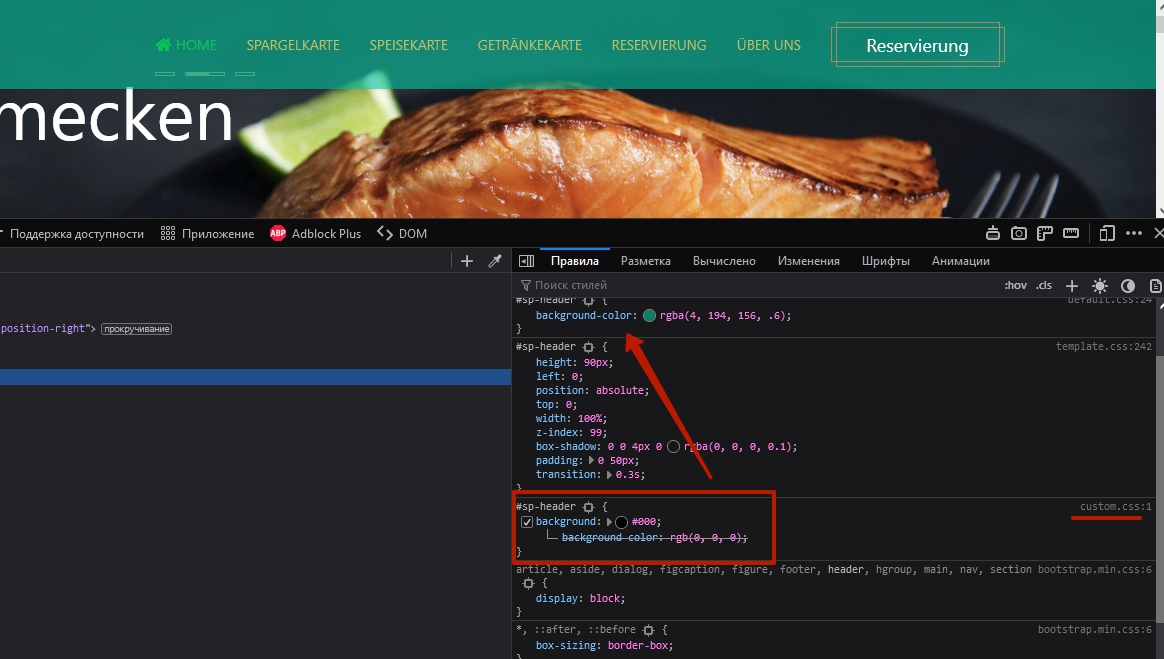1164x659 pixels.
Task: Add a new CSS rule with plus icon
Action: pyautogui.click(x=1072, y=285)
